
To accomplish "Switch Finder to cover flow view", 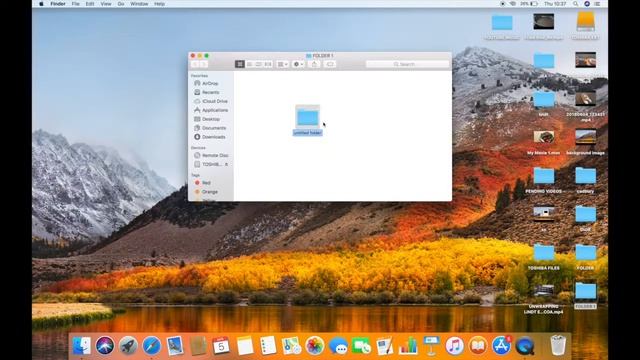I will coord(268,64).
